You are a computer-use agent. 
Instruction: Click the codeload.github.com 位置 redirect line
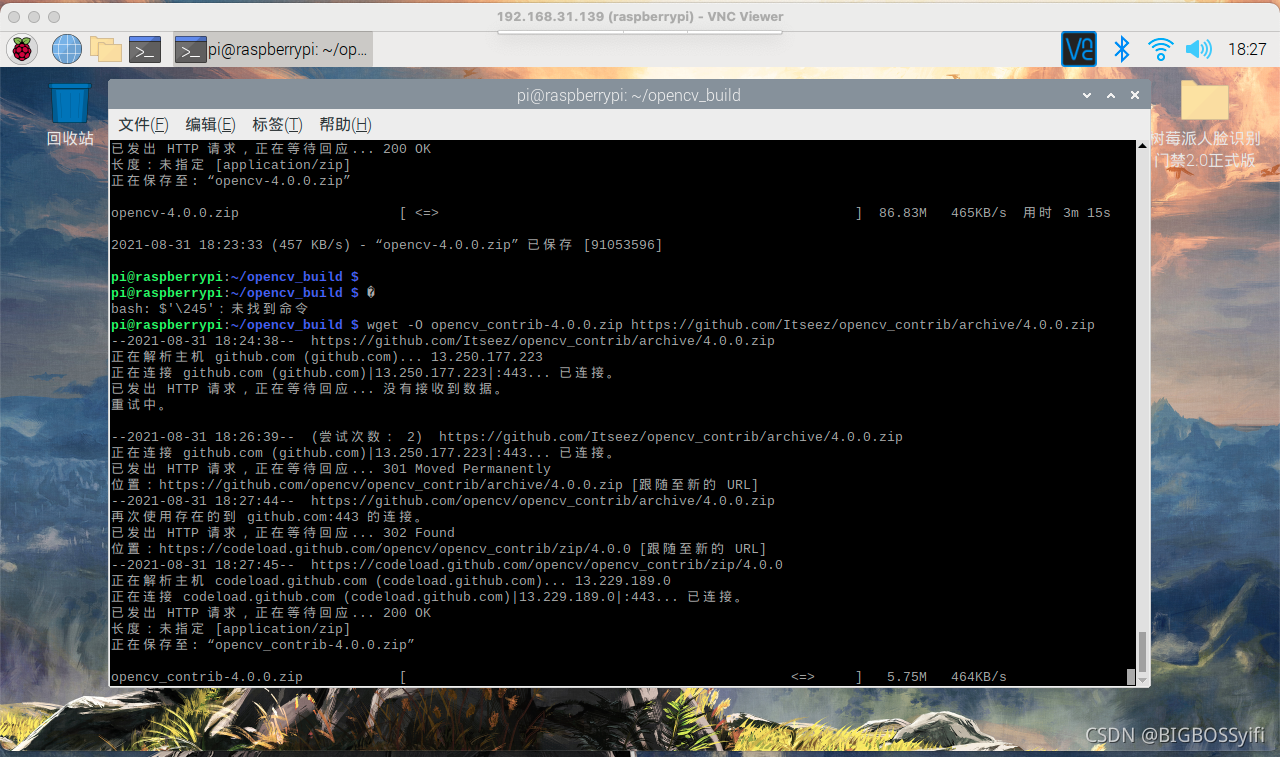tap(438, 549)
